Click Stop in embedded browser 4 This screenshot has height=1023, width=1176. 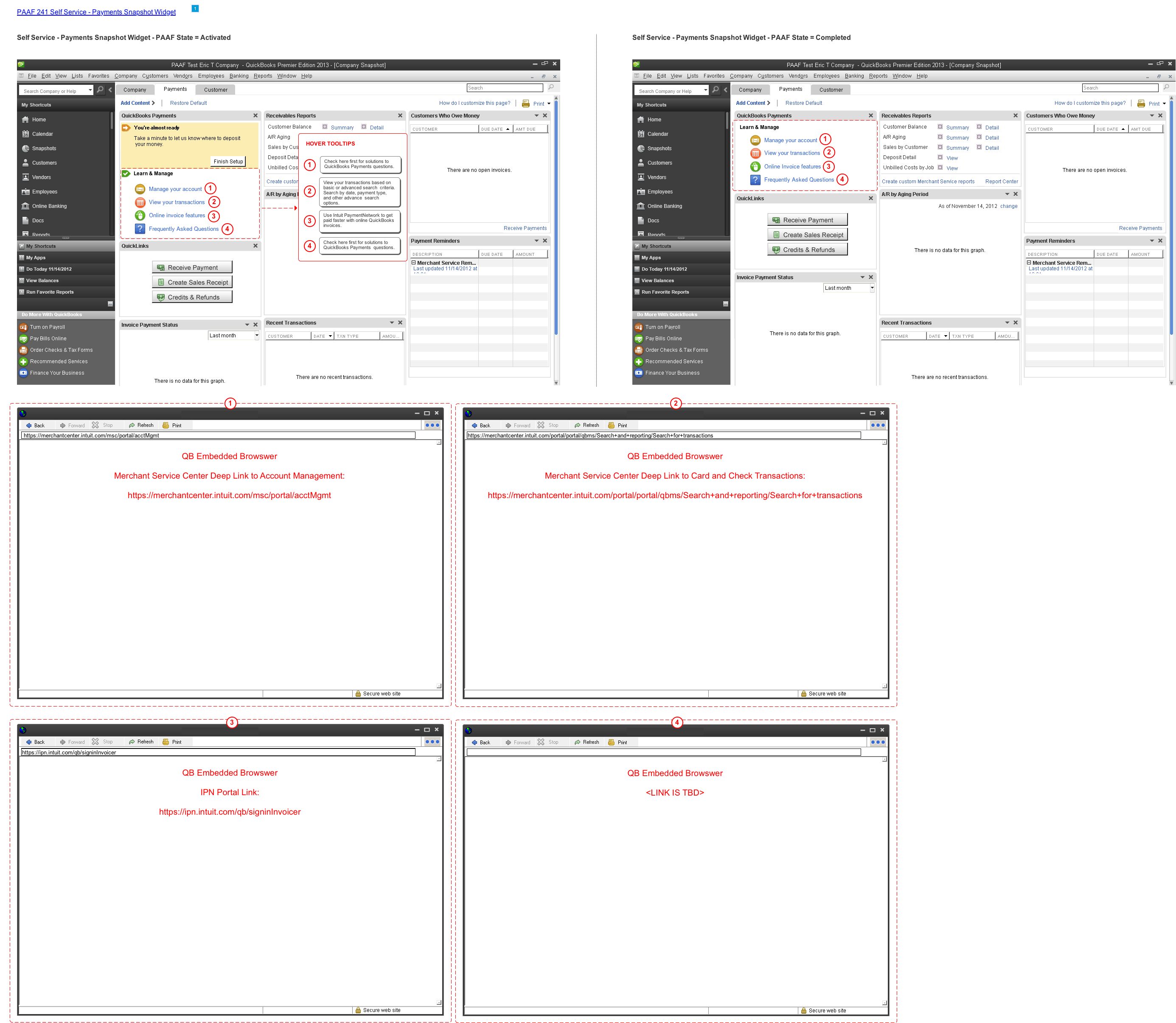(x=547, y=742)
